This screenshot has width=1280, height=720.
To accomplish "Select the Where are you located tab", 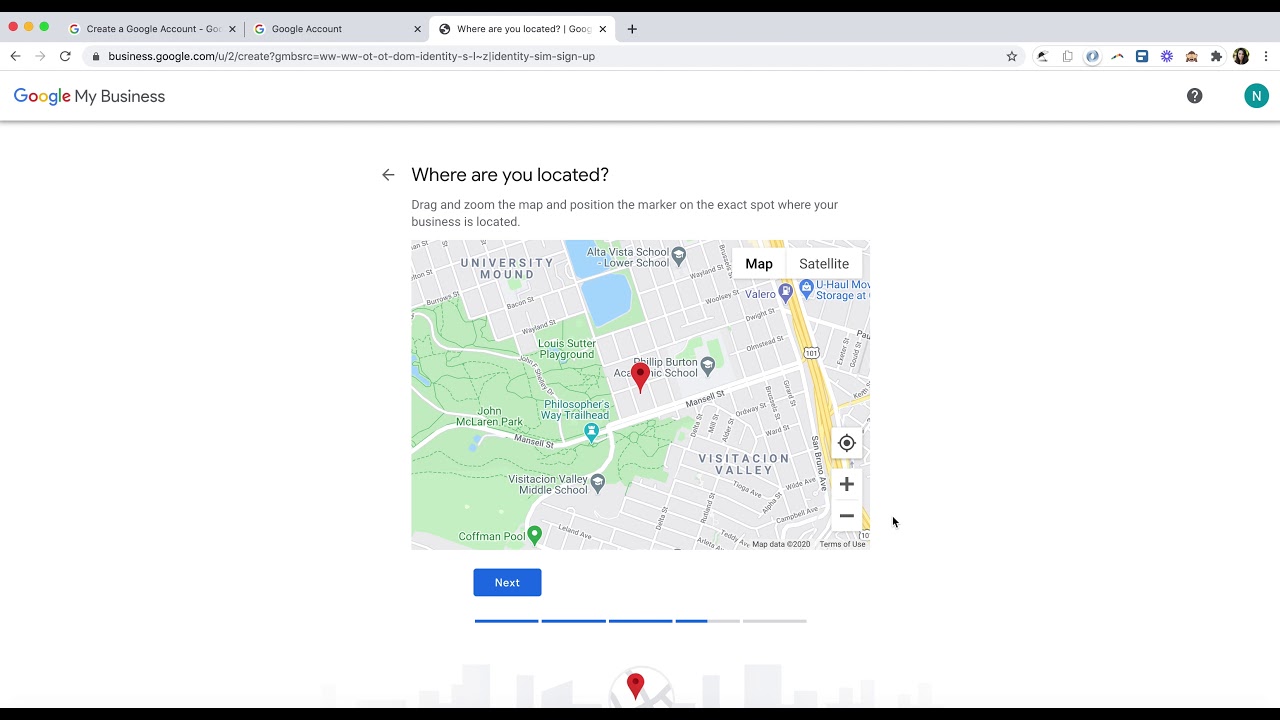I will [523, 29].
